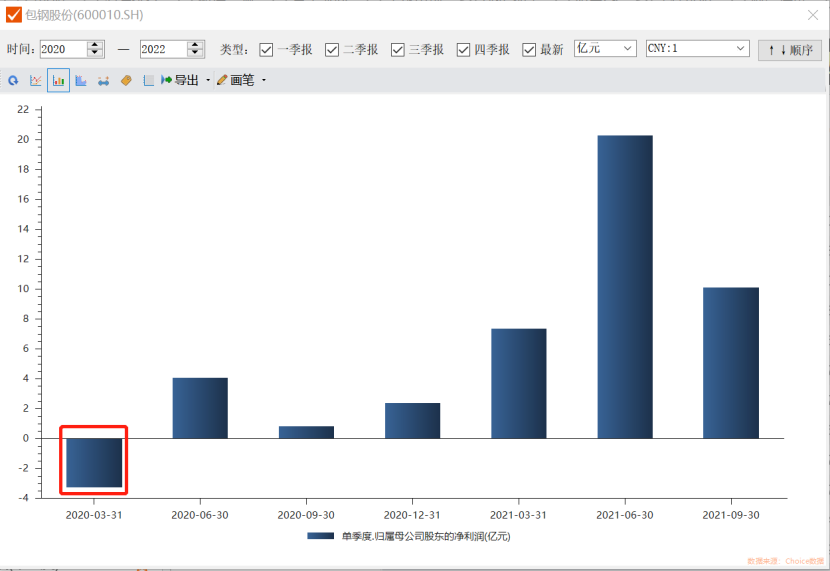
Task: Click the 画笔 pencil tool
Action: pos(236,80)
